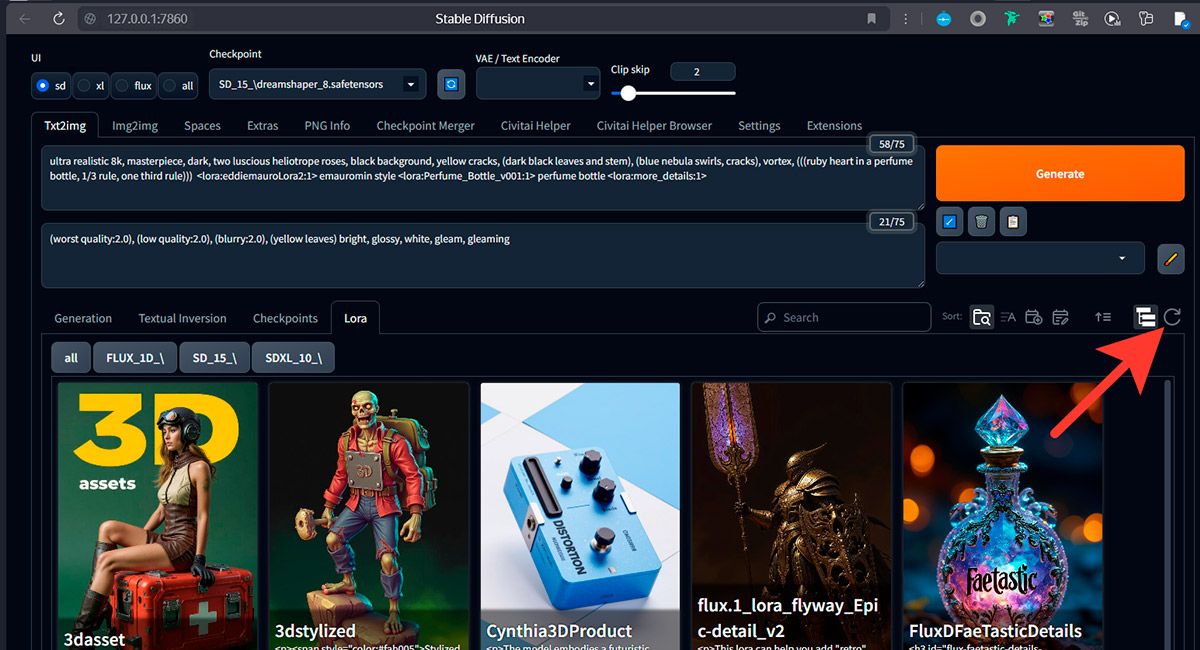Viewport: 1200px width, 650px height.
Task: Open the Spaces tab
Action: point(202,126)
